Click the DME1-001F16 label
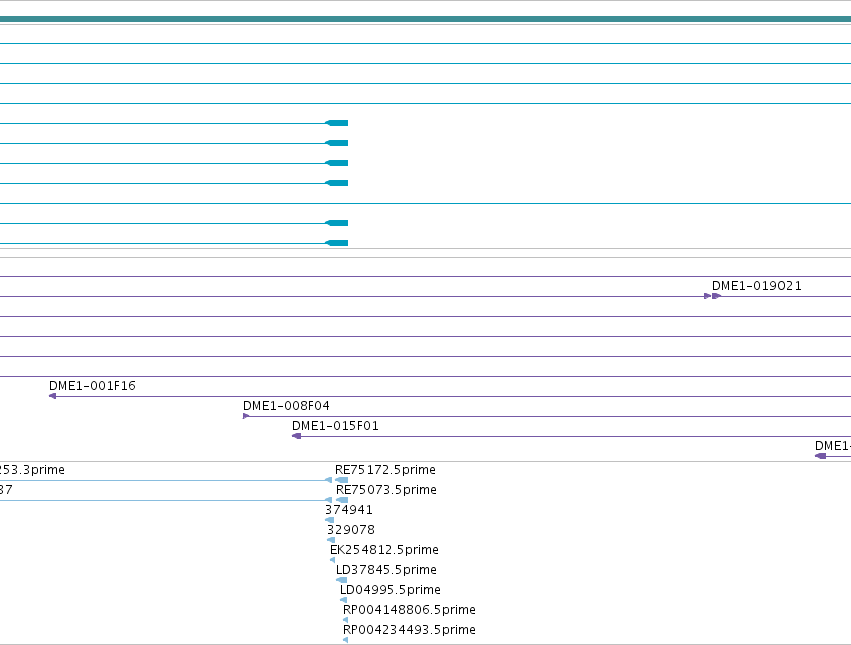 (92, 385)
